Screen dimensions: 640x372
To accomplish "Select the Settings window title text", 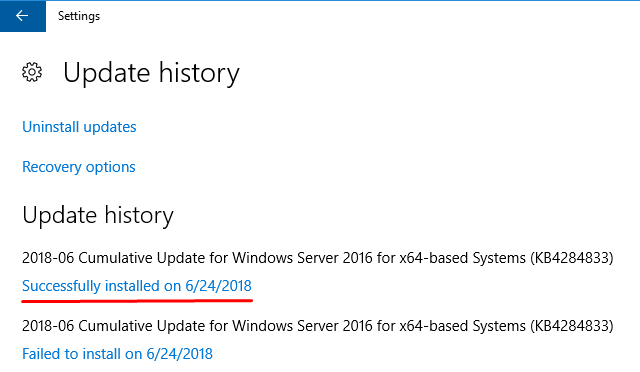I will coord(79,16).
